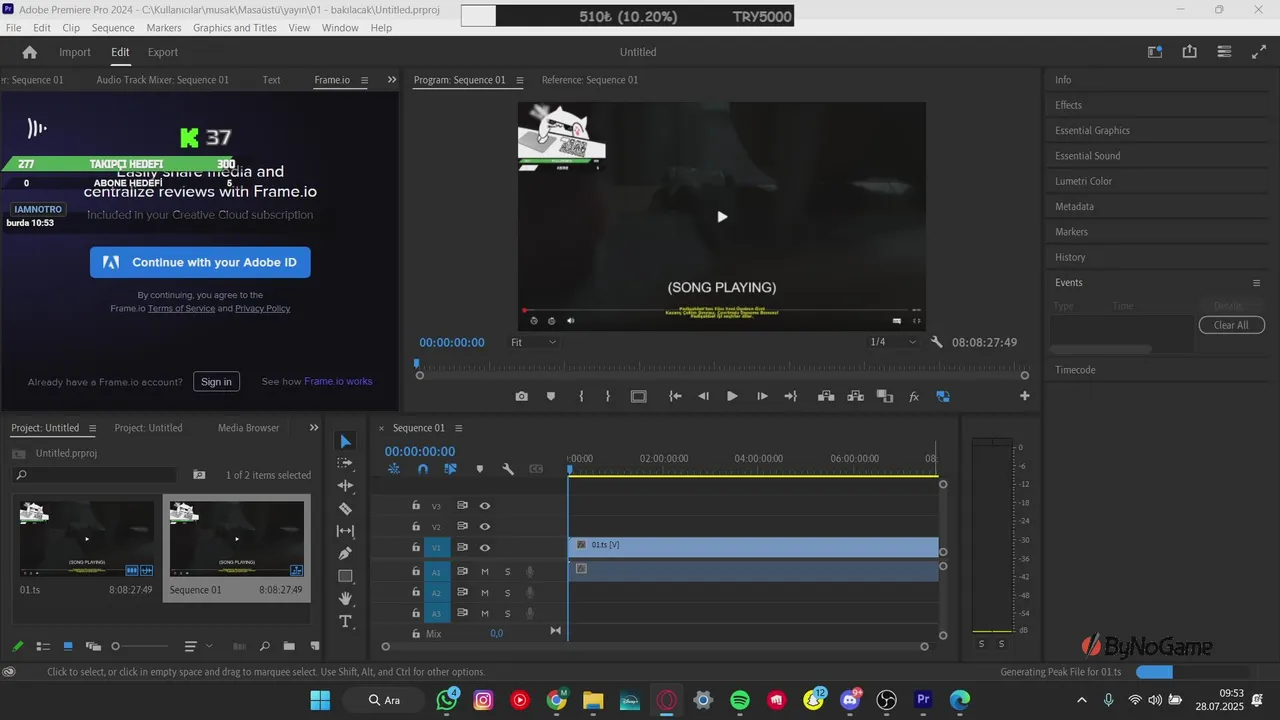This screenshot has width=1280, height=720.
Task: Switch to Export workspace tab
Action: pyautogui.click(x=163, y=52)
